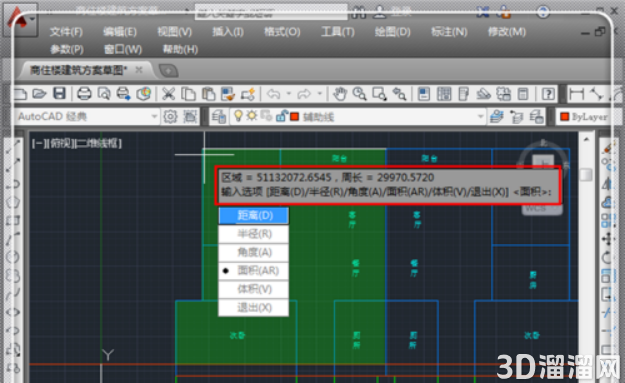Expand the AutoCAD 经典 workspace dropdown

tap(154, 117)
